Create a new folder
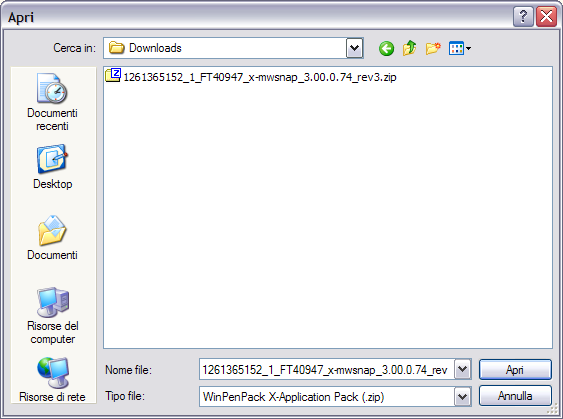 [433, 48]
